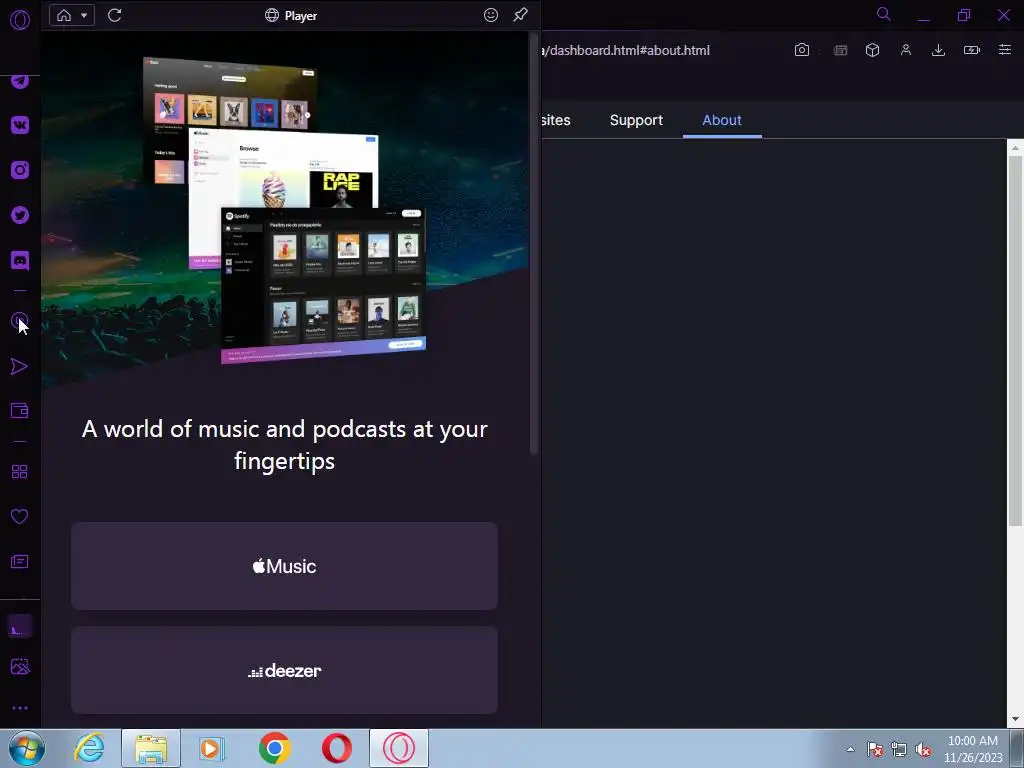Click the page scrollbar up arrow
The height and width of the screenshot is (768, 1024).
(1015, 148)
